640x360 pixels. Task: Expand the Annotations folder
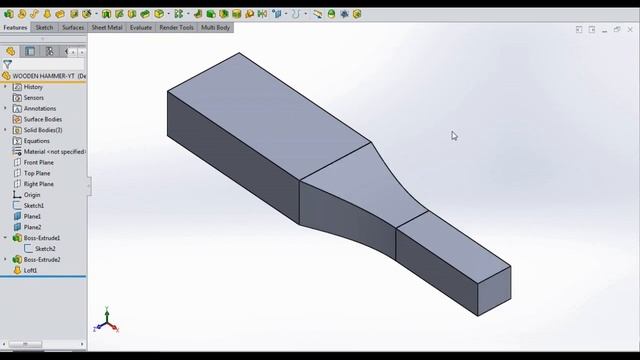[x=5, y=109]
